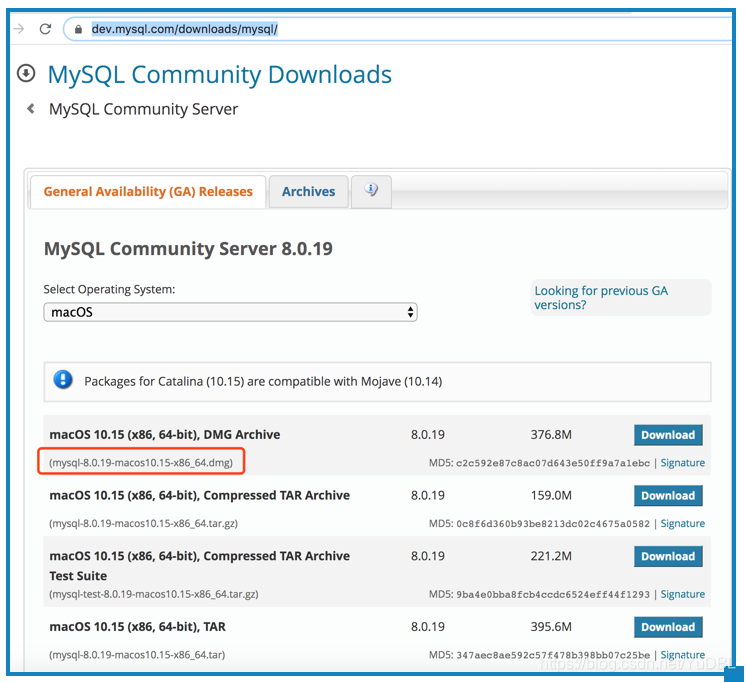Image resolution: width=746 pixels, height=682 pixels.
Task: Click the browser forward arrow
Action: 17,29
